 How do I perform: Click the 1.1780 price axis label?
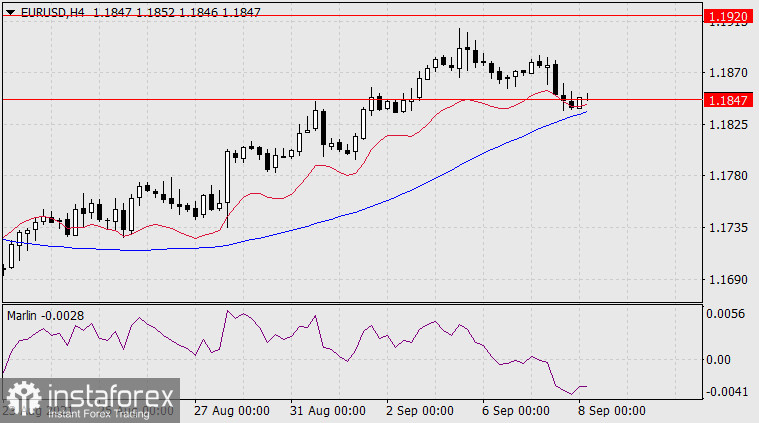click(x=726, y=177)
